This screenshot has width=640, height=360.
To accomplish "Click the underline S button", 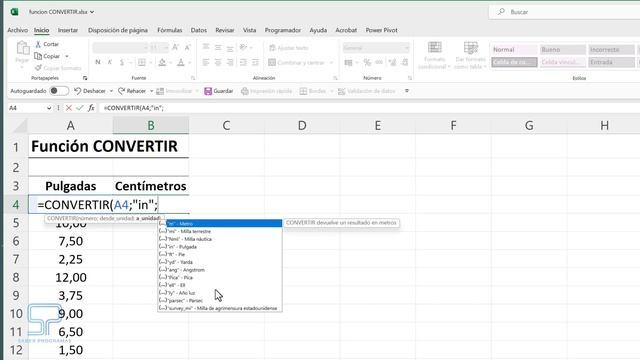I will 122,62.
